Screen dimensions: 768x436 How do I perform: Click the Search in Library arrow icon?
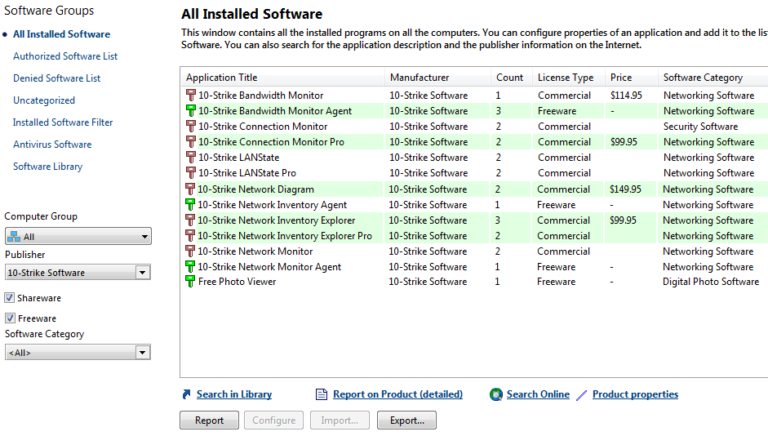coord(186,395)
